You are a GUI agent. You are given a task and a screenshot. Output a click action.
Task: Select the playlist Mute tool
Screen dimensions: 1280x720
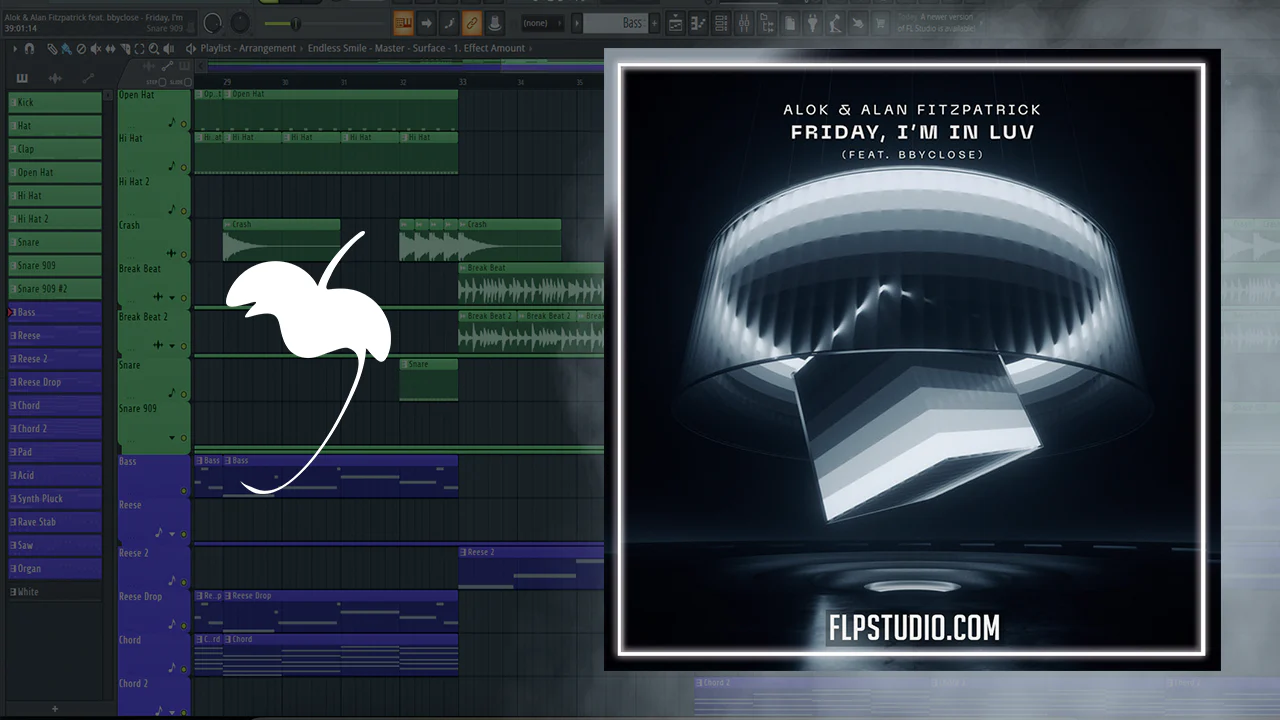click(x=96, y=48)
